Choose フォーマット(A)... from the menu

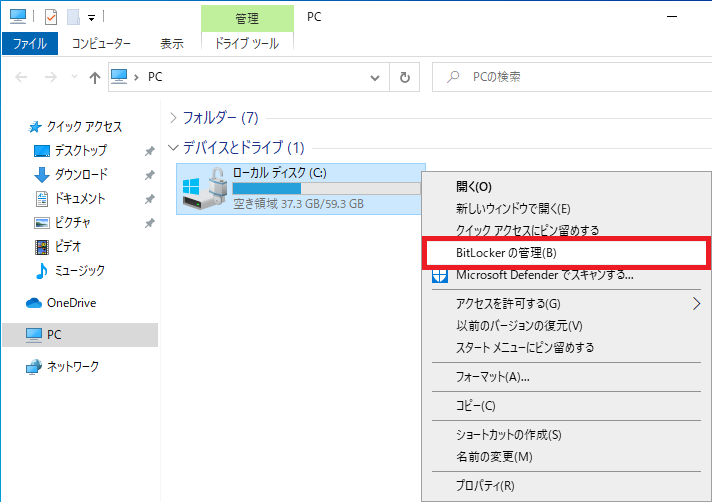(x=566, y=377)
